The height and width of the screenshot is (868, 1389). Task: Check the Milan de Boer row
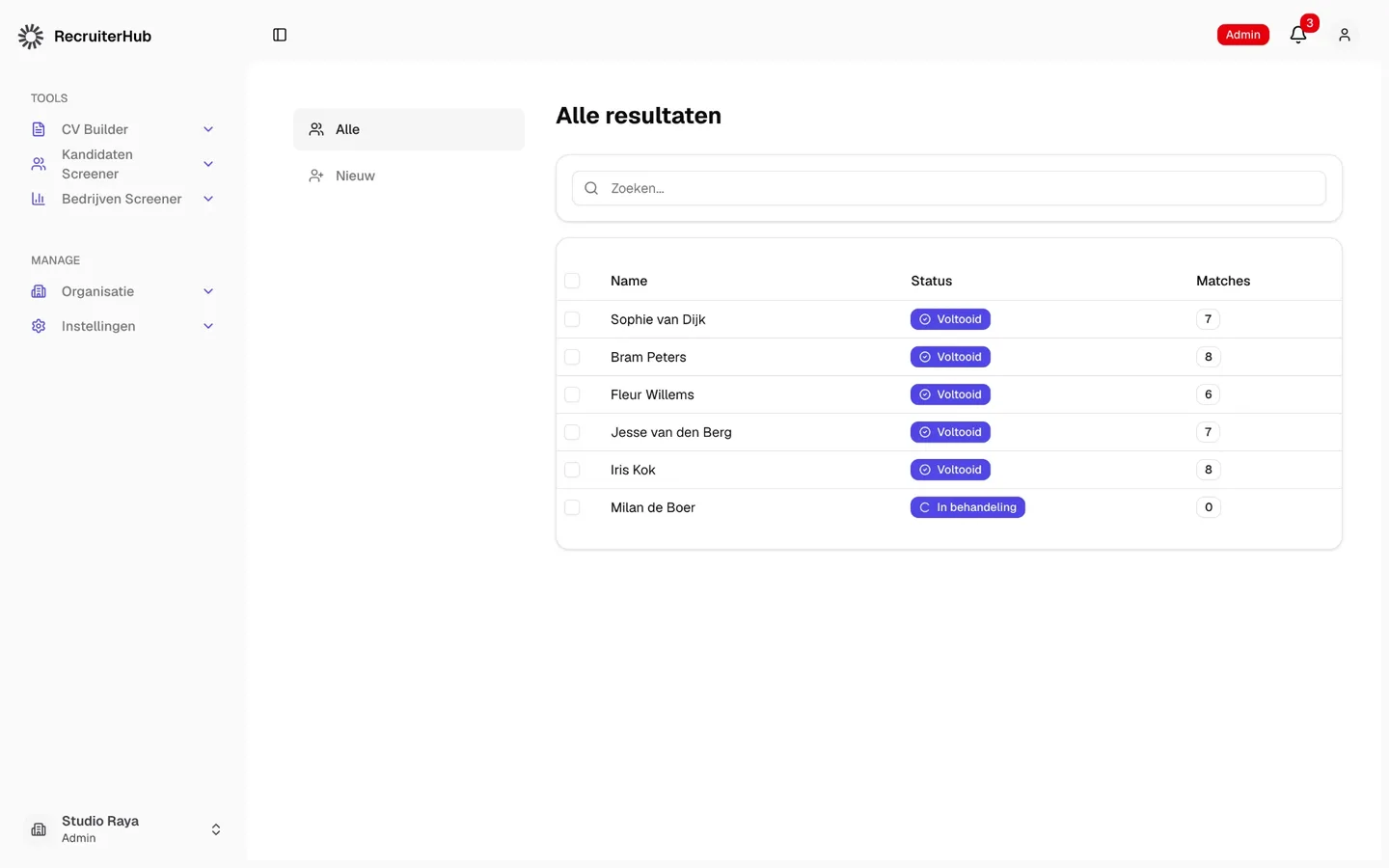tap(572, 507)
